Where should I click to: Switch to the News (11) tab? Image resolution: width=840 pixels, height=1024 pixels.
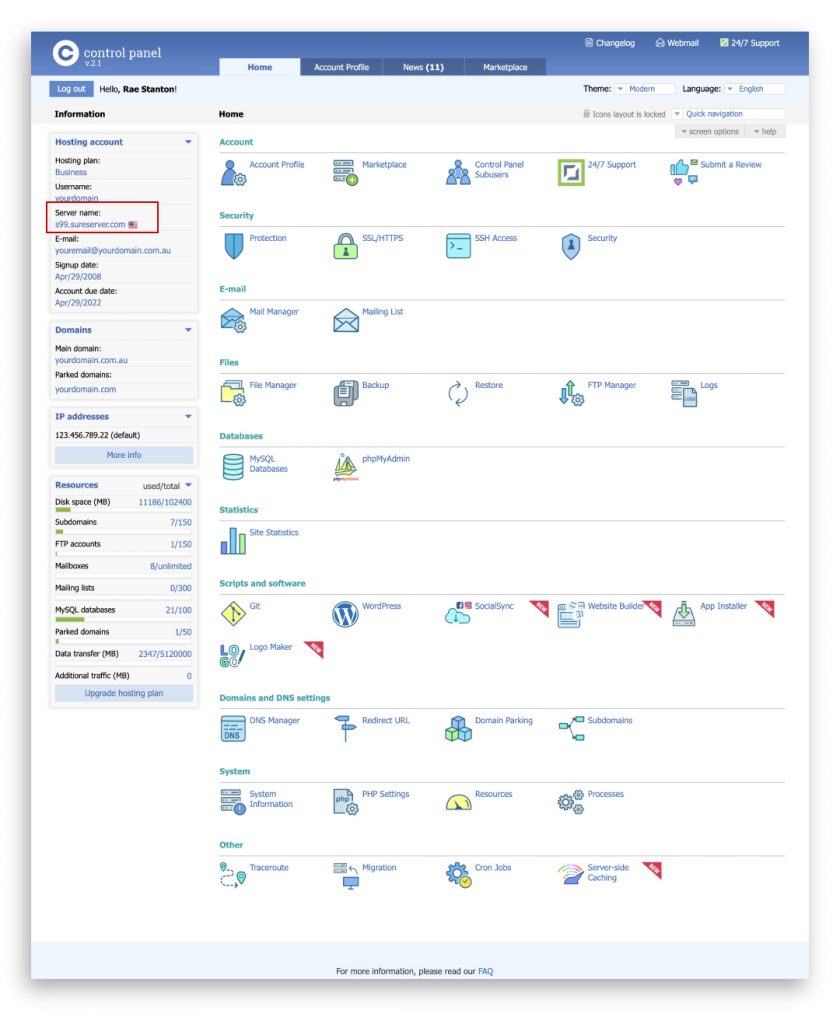pos(423,67)
